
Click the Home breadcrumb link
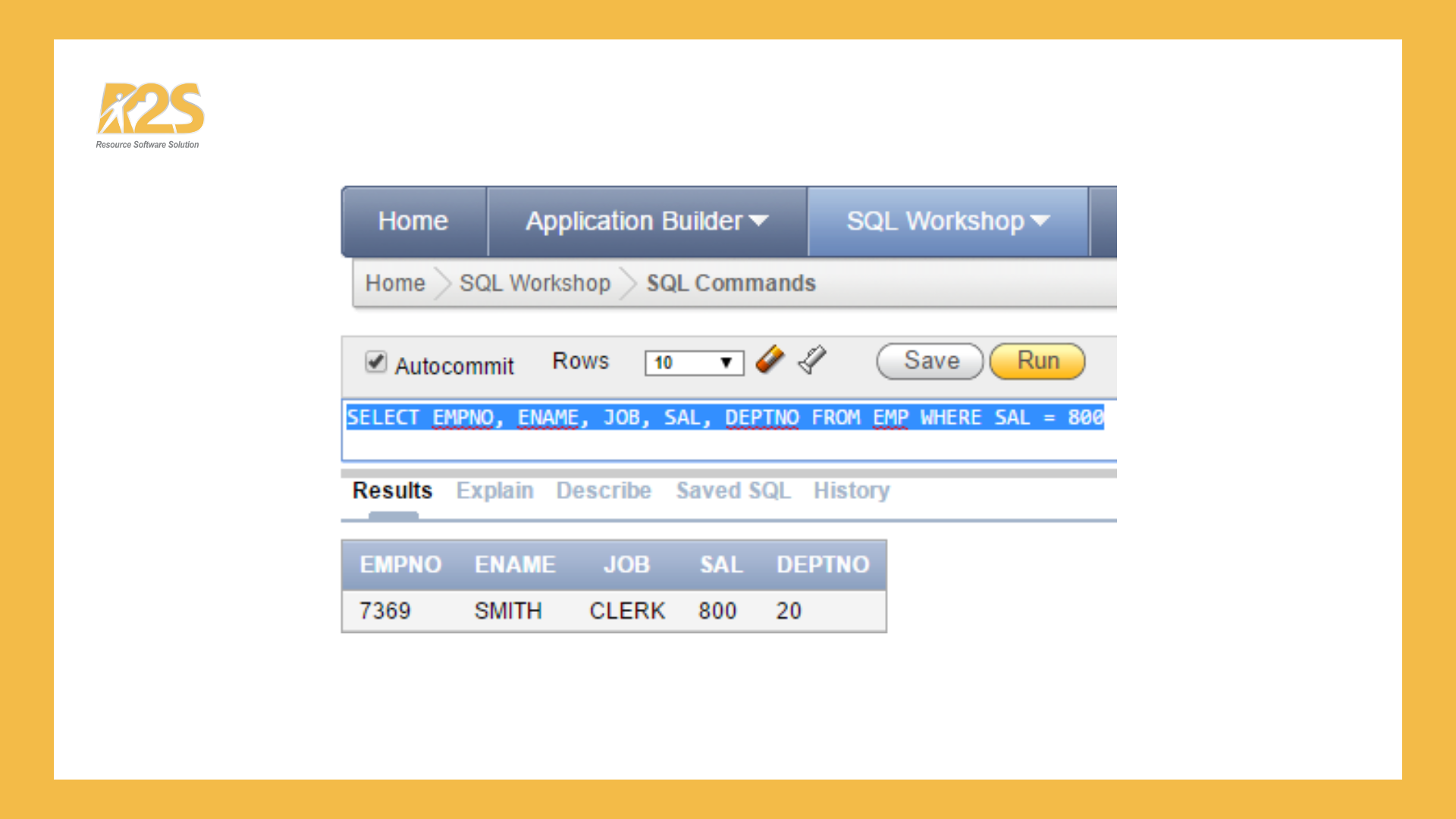(x=394, y=283)
